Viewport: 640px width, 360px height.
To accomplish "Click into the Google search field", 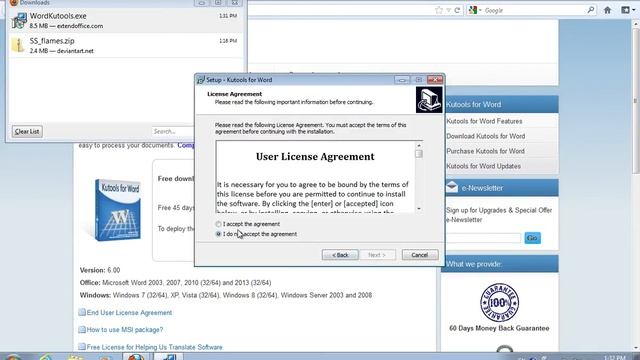I will [x=534, y=10].
